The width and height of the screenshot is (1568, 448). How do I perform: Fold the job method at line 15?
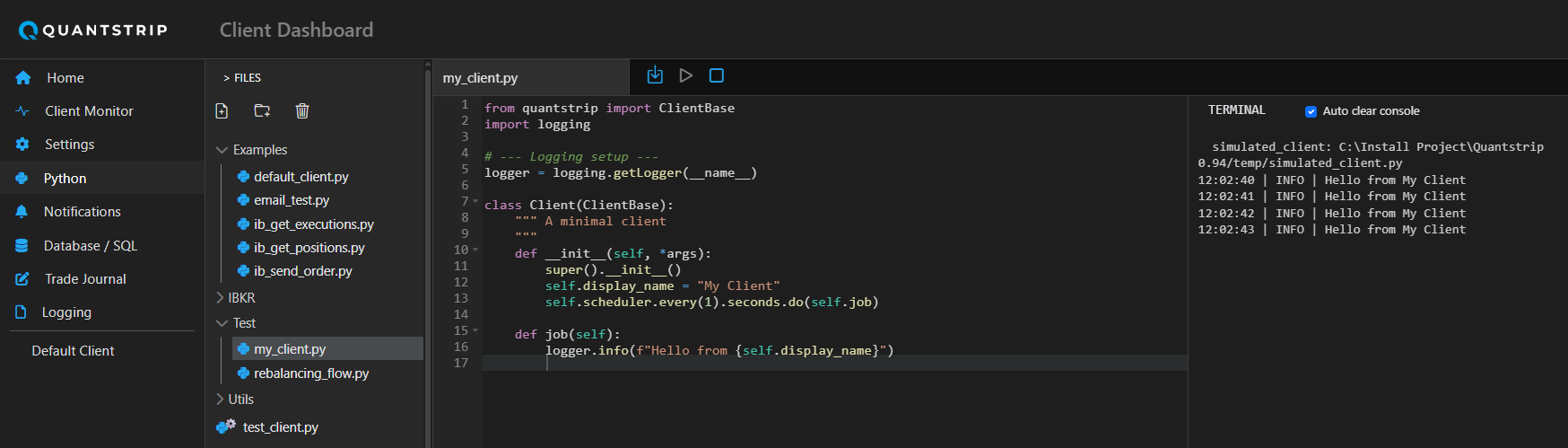coord(475,330)
